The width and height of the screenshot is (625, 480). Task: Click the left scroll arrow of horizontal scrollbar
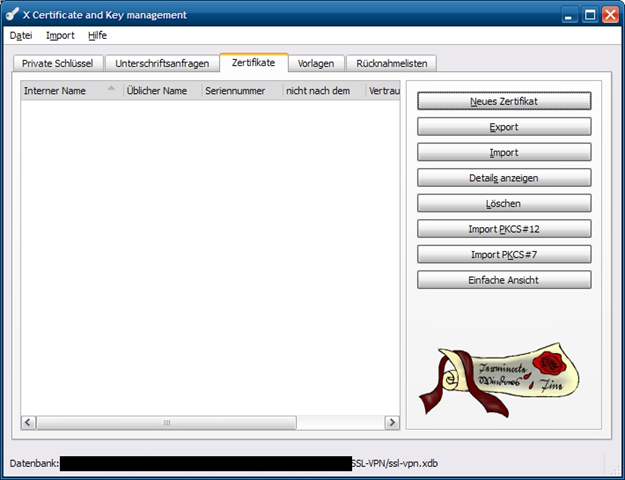click(x=28, y=423)
